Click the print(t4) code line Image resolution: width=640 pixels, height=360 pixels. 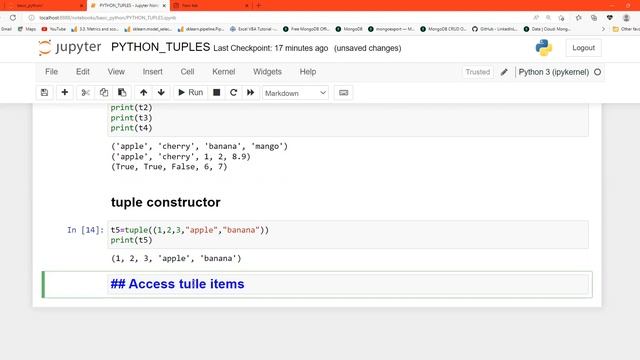[x=131, y=128]
